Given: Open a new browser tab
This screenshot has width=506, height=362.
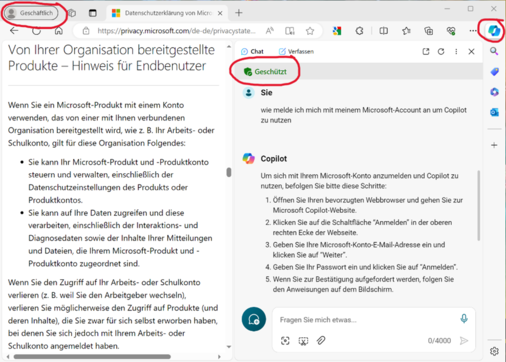Looking at the screenshot, I should click(239, 13).
